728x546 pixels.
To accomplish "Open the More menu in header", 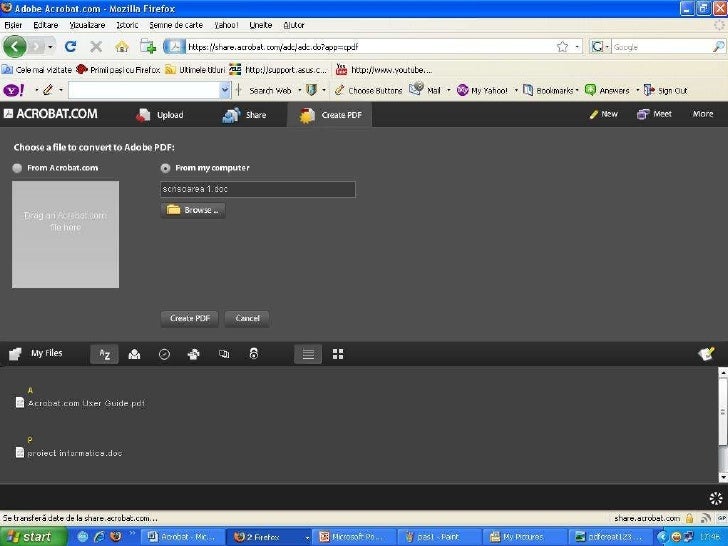I will coord(703,114).
